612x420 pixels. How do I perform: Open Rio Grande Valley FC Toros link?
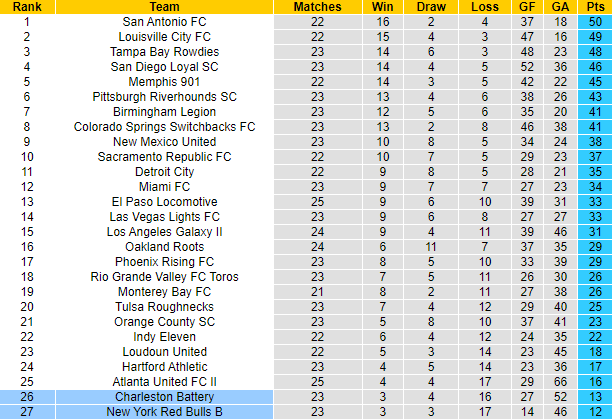coord(164,277)
